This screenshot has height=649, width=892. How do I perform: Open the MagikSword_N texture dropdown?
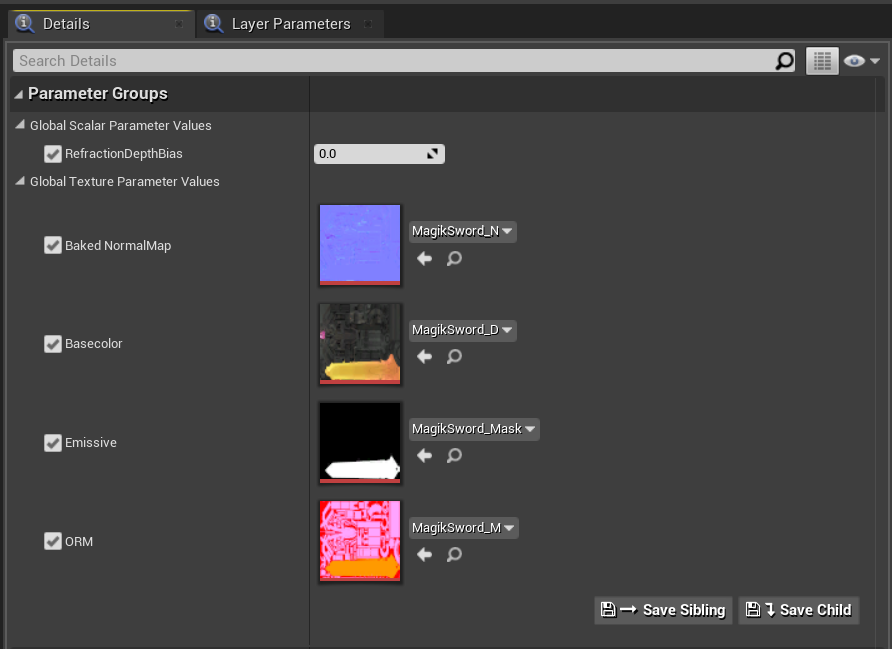click(x=462, y=232)
